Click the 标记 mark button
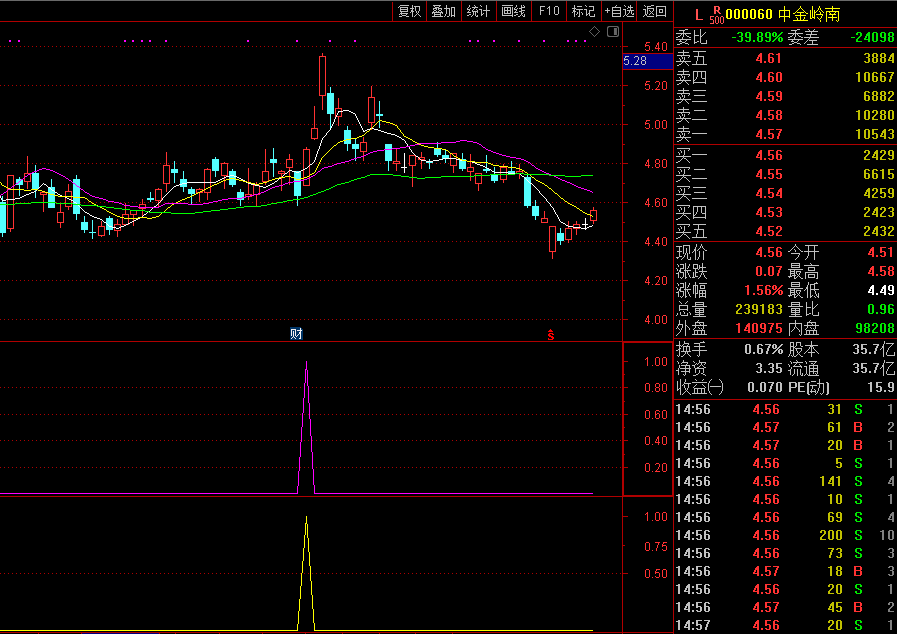This screenshot has height=634, width=897. 584,11
